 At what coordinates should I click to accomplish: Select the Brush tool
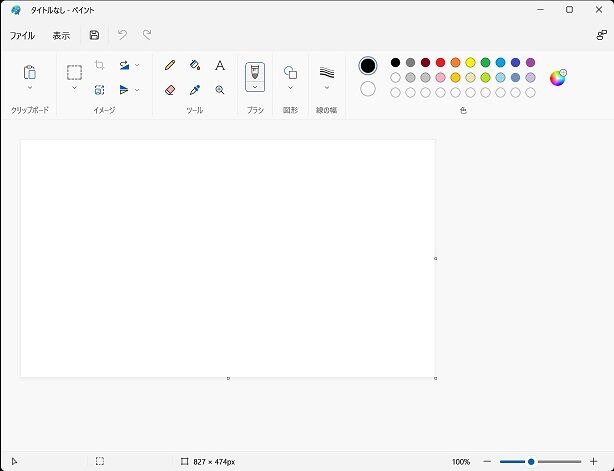[x=255, y=72]
